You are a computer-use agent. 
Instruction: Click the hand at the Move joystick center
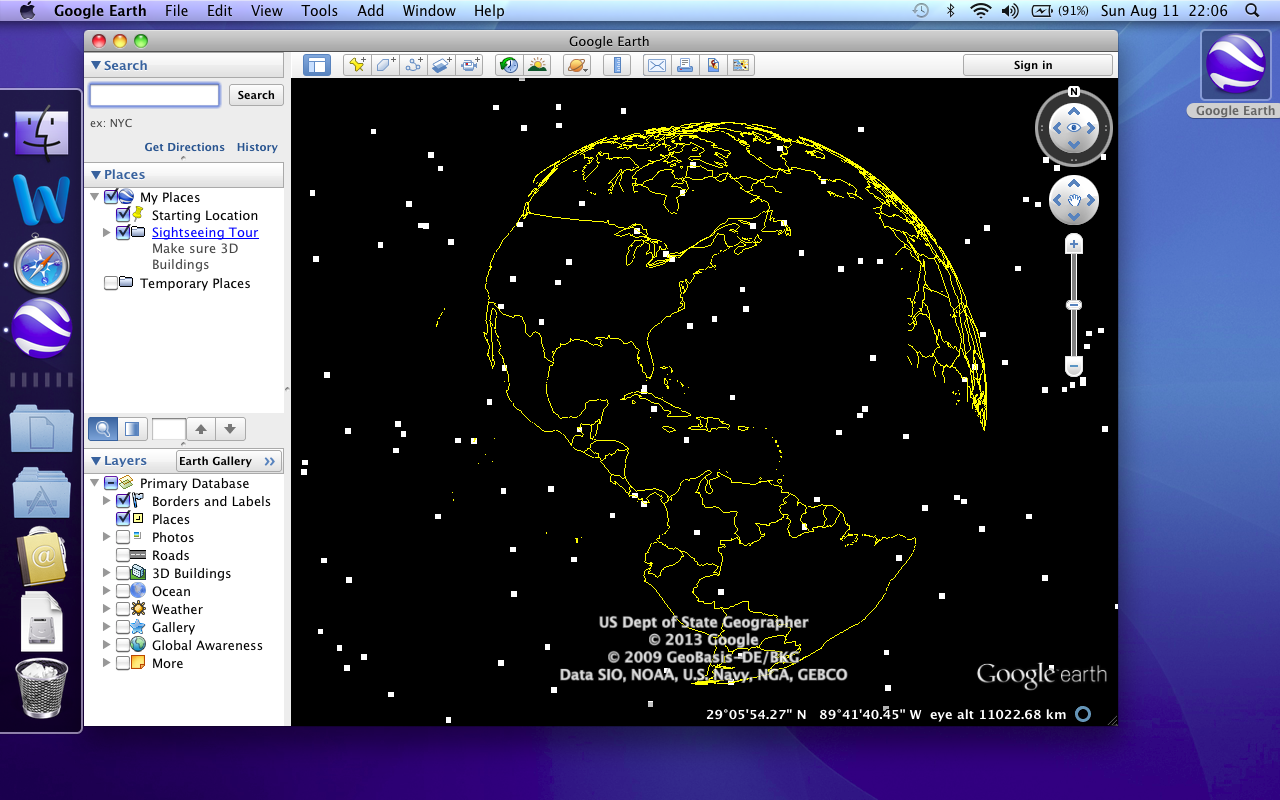[1074, 201]
